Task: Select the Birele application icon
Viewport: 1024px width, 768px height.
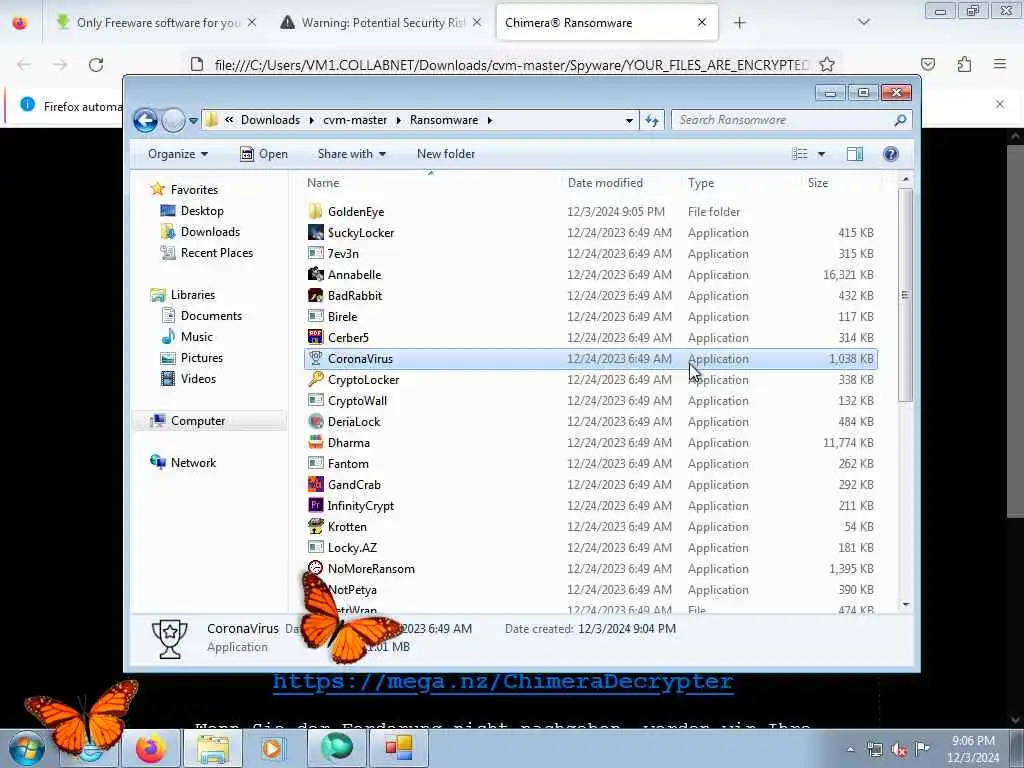Action: 315,316
